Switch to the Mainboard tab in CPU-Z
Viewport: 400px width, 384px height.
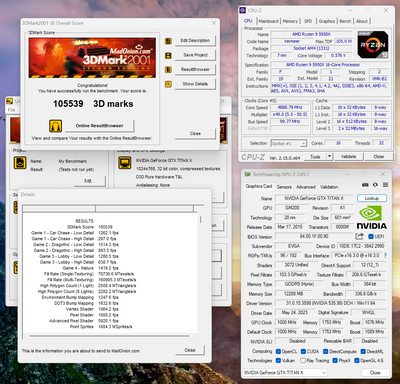[268, 21]
